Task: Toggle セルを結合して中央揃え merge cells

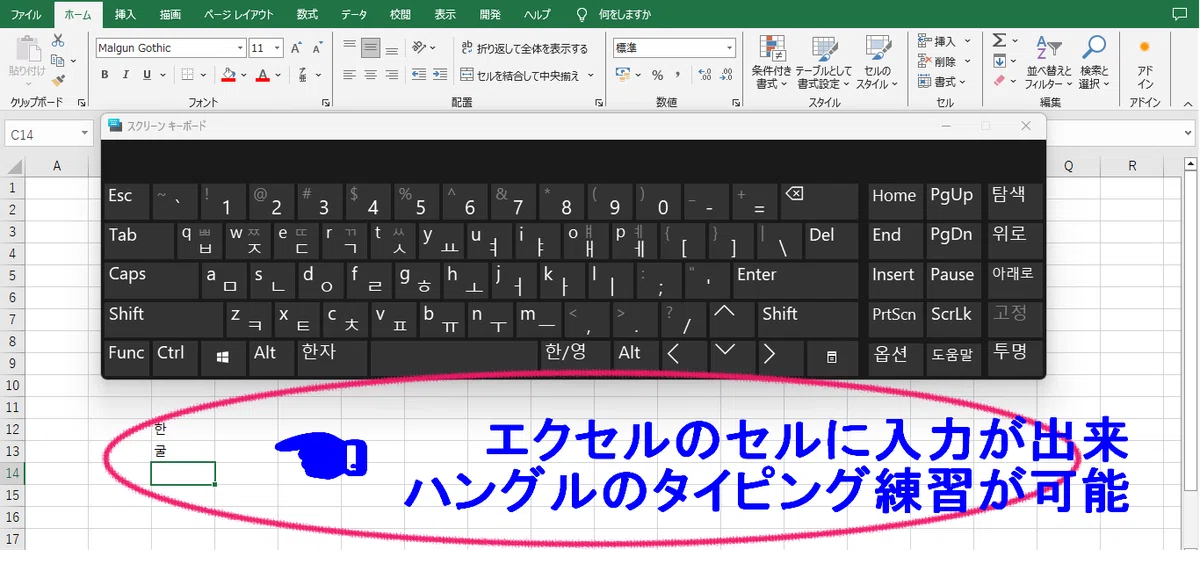Action: click(519, 75)
